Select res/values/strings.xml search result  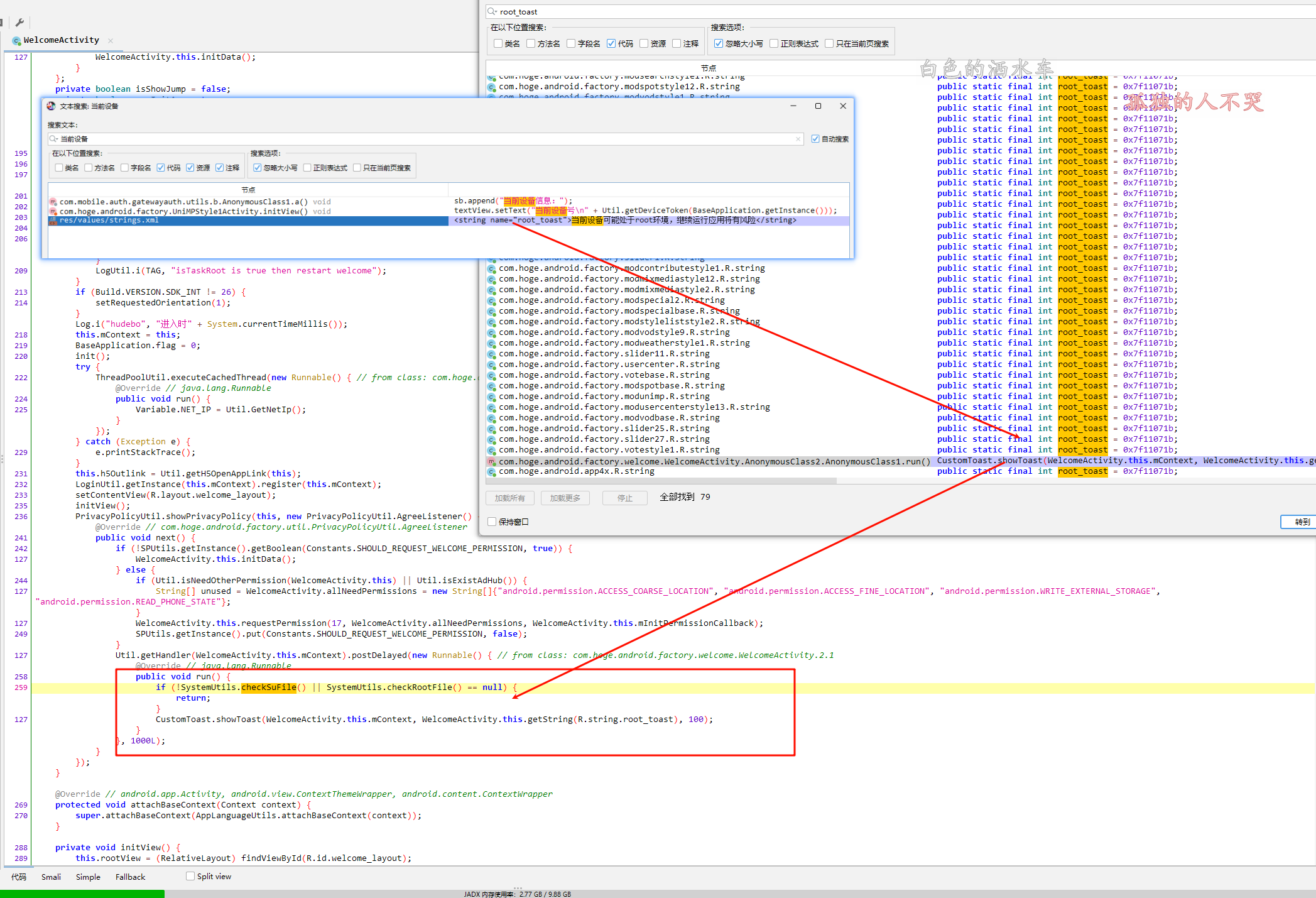(109, 221)
